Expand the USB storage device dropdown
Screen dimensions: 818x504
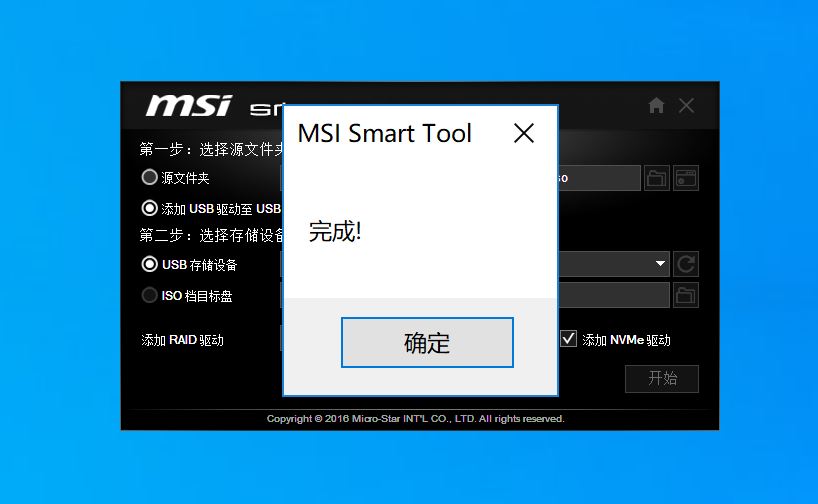pyautogui.click(x=660, y=264)
